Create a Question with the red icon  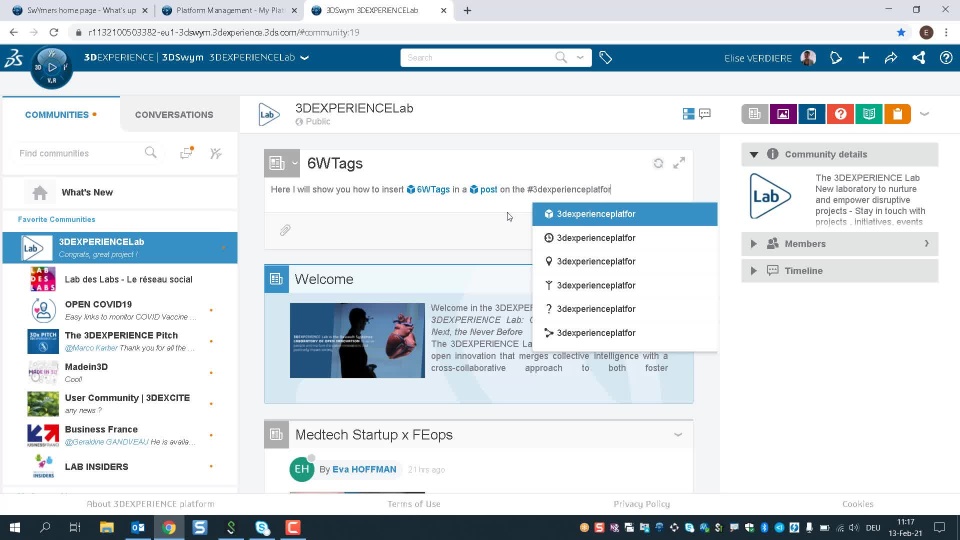pos(840,114)
